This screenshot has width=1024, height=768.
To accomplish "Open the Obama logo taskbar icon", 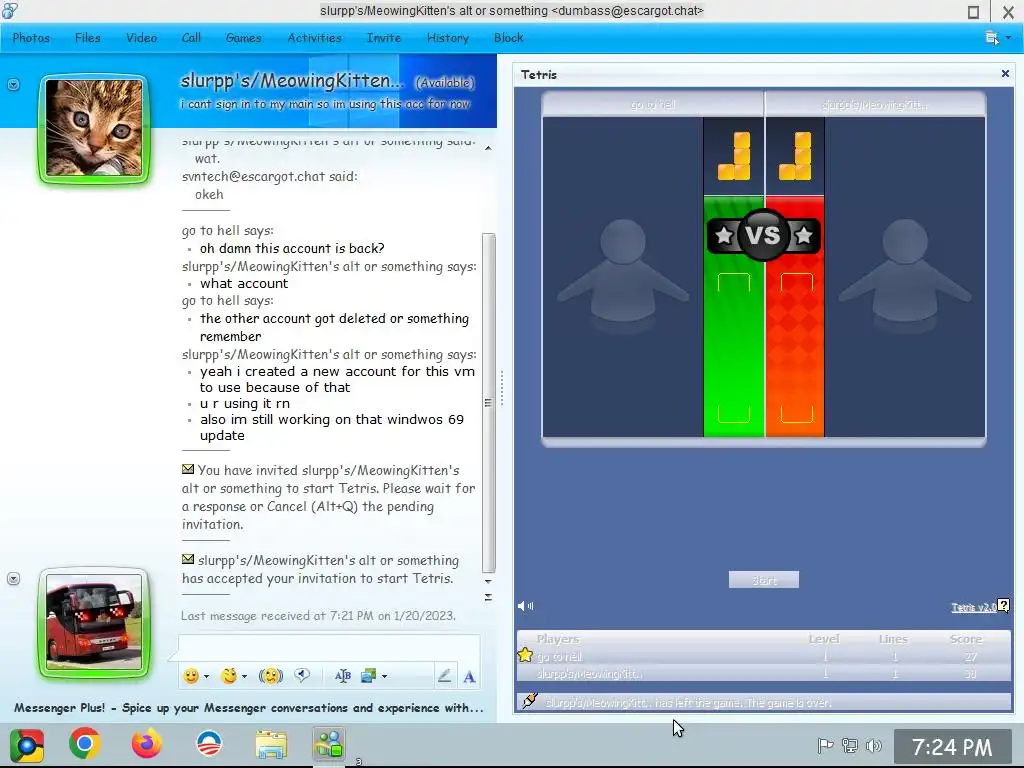I will pos(209,744).
